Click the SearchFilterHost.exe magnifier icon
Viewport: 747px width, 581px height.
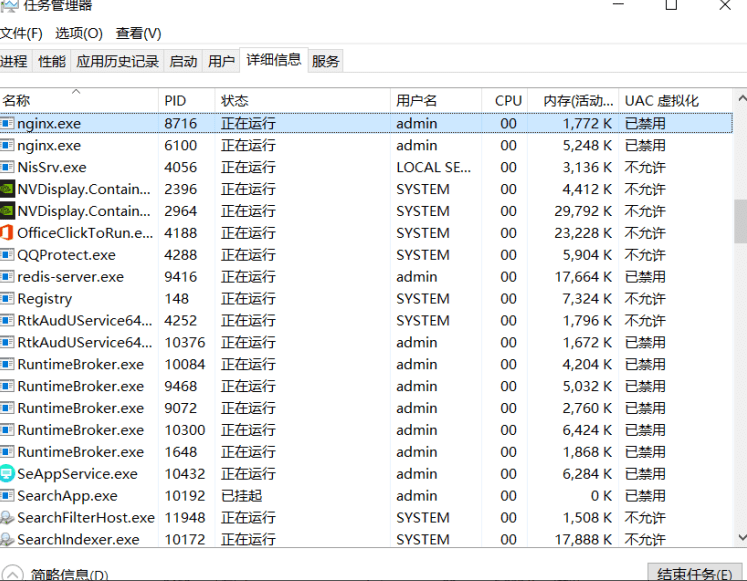coord(8,518)
